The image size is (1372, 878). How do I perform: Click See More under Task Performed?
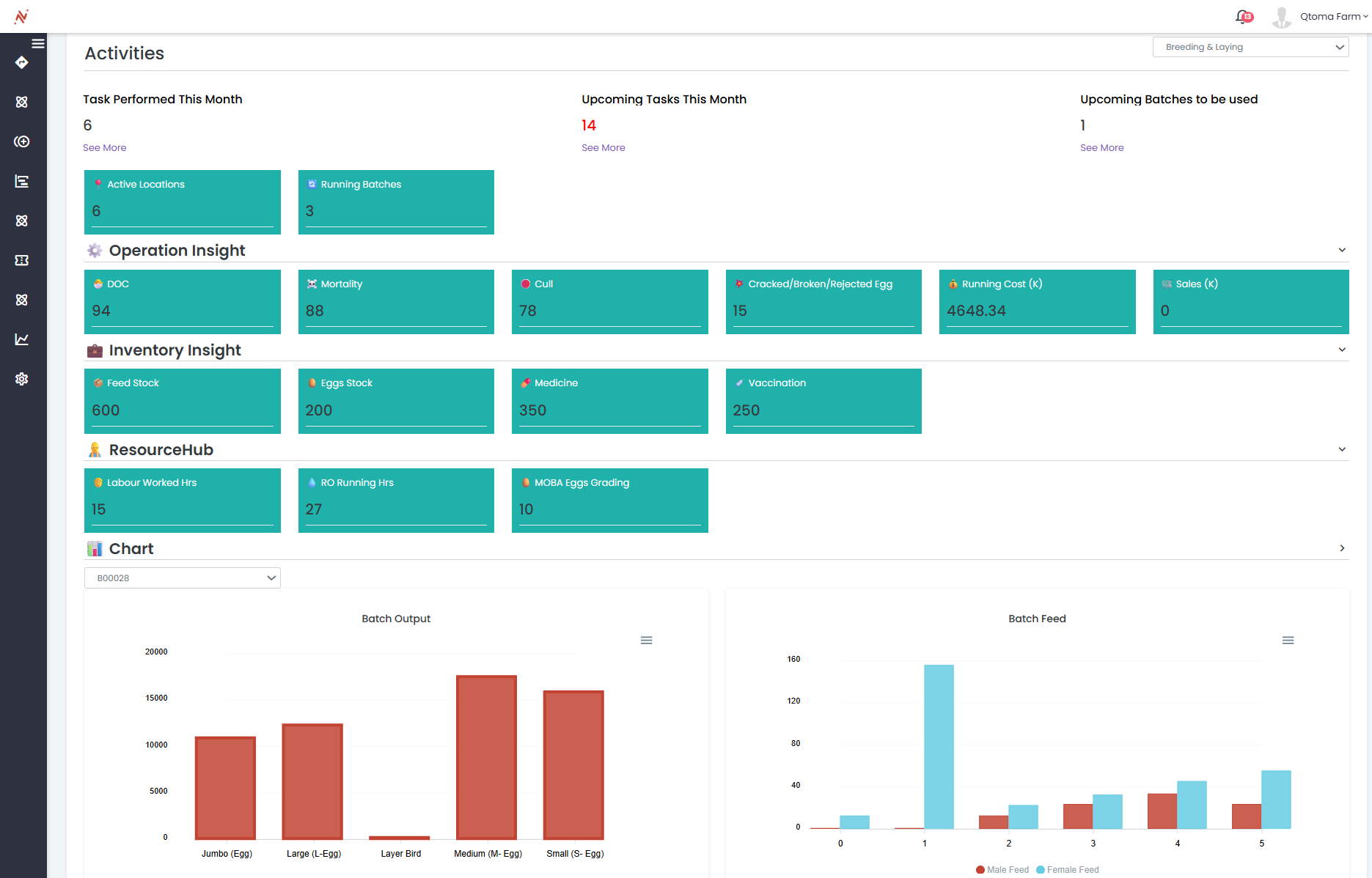pyautogui.click(x=104, y=148)
